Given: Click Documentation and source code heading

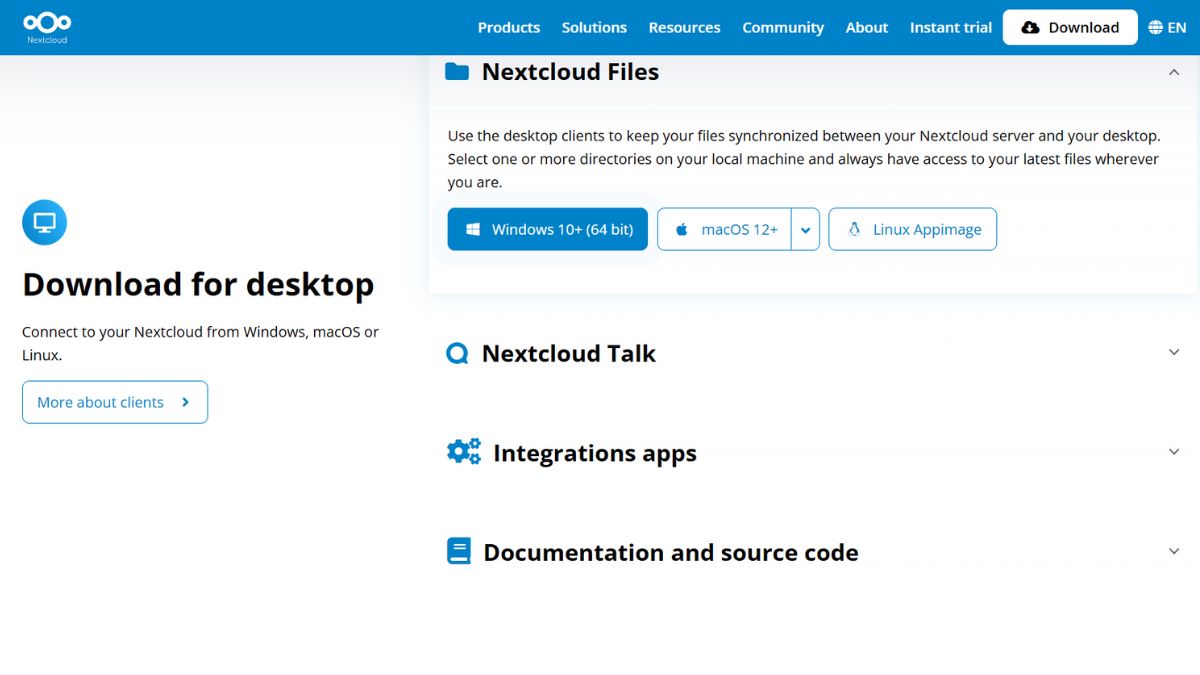Looking at the screenshot, I should tap(671, 552).
